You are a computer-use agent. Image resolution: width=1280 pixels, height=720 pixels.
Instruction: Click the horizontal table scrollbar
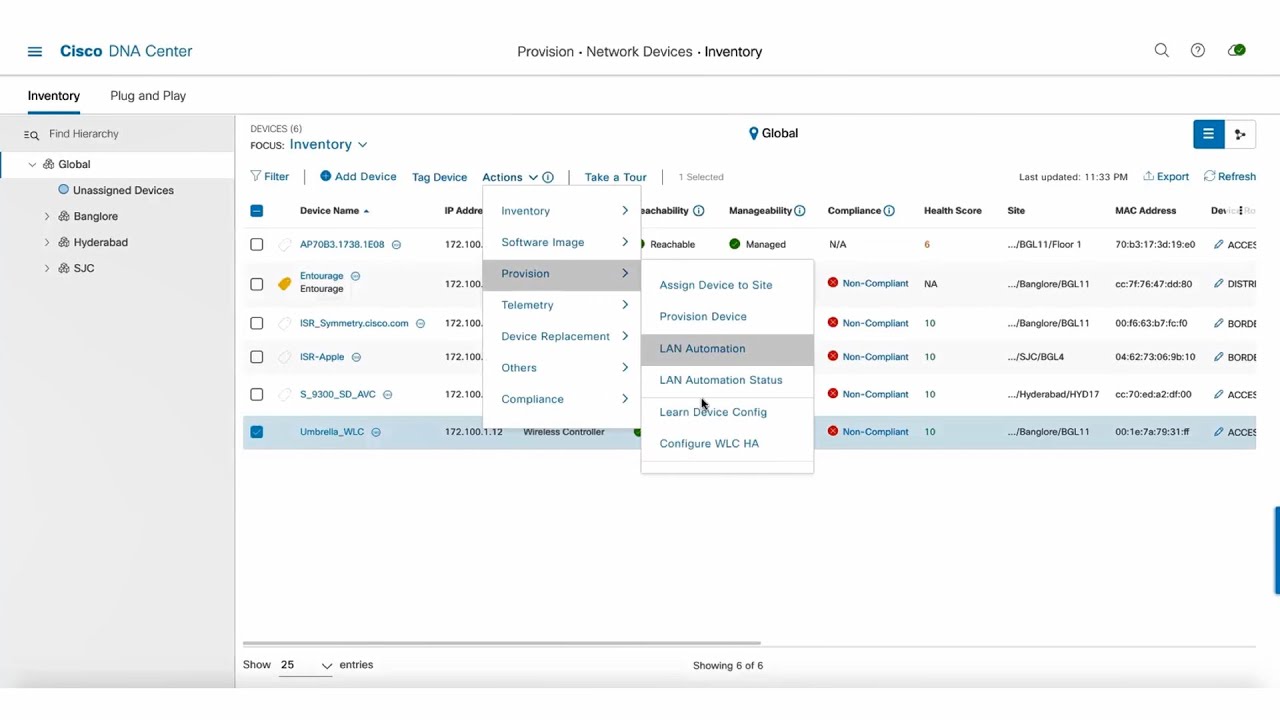501,643
